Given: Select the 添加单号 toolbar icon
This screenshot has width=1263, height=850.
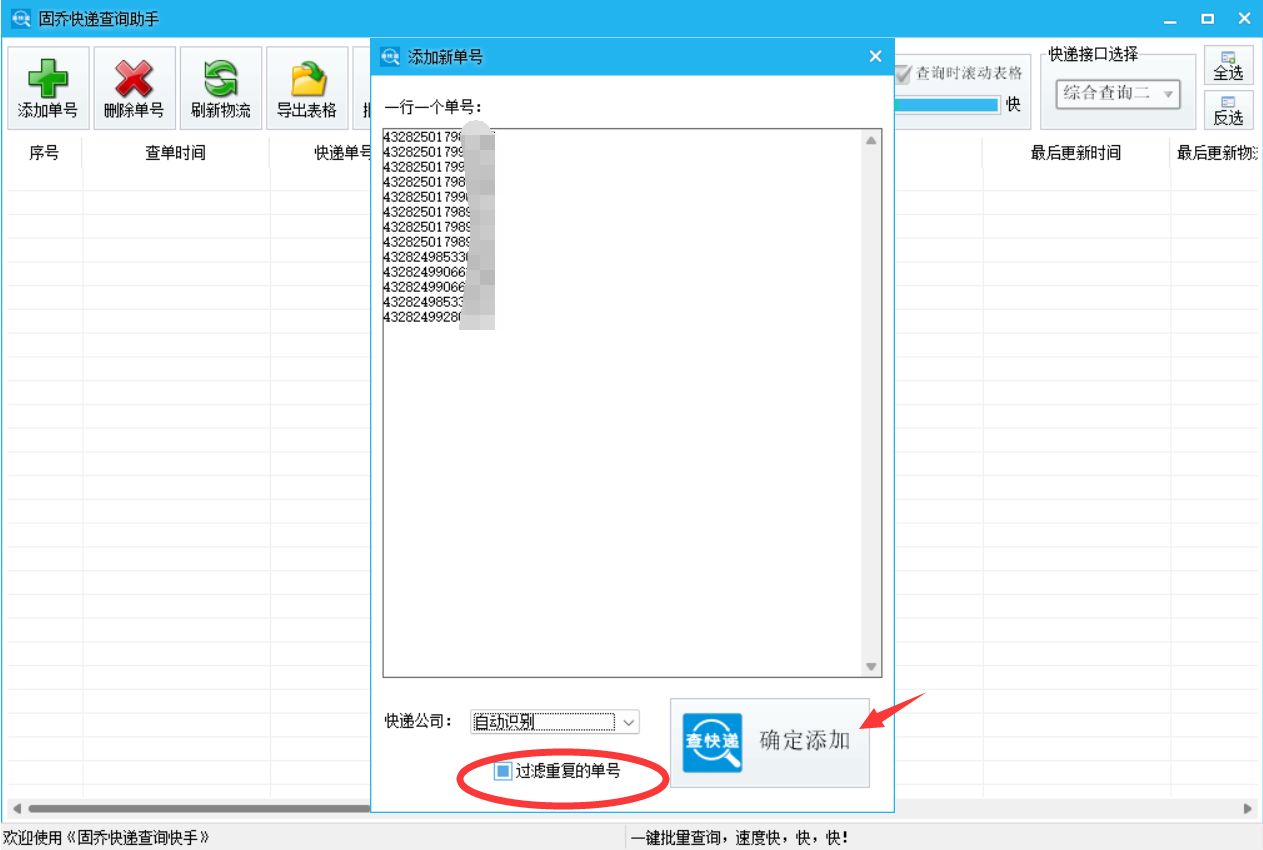Looking at the screenshot, I should pos(48,80).
